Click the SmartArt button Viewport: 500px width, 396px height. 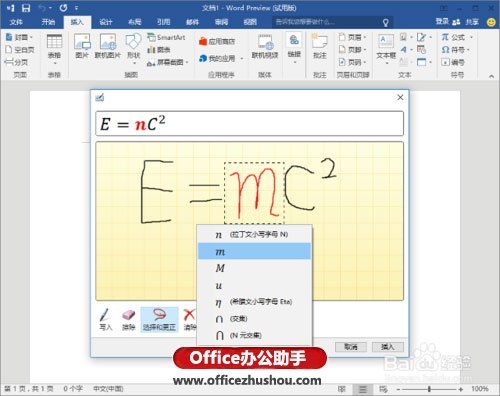tap(166, 37)
